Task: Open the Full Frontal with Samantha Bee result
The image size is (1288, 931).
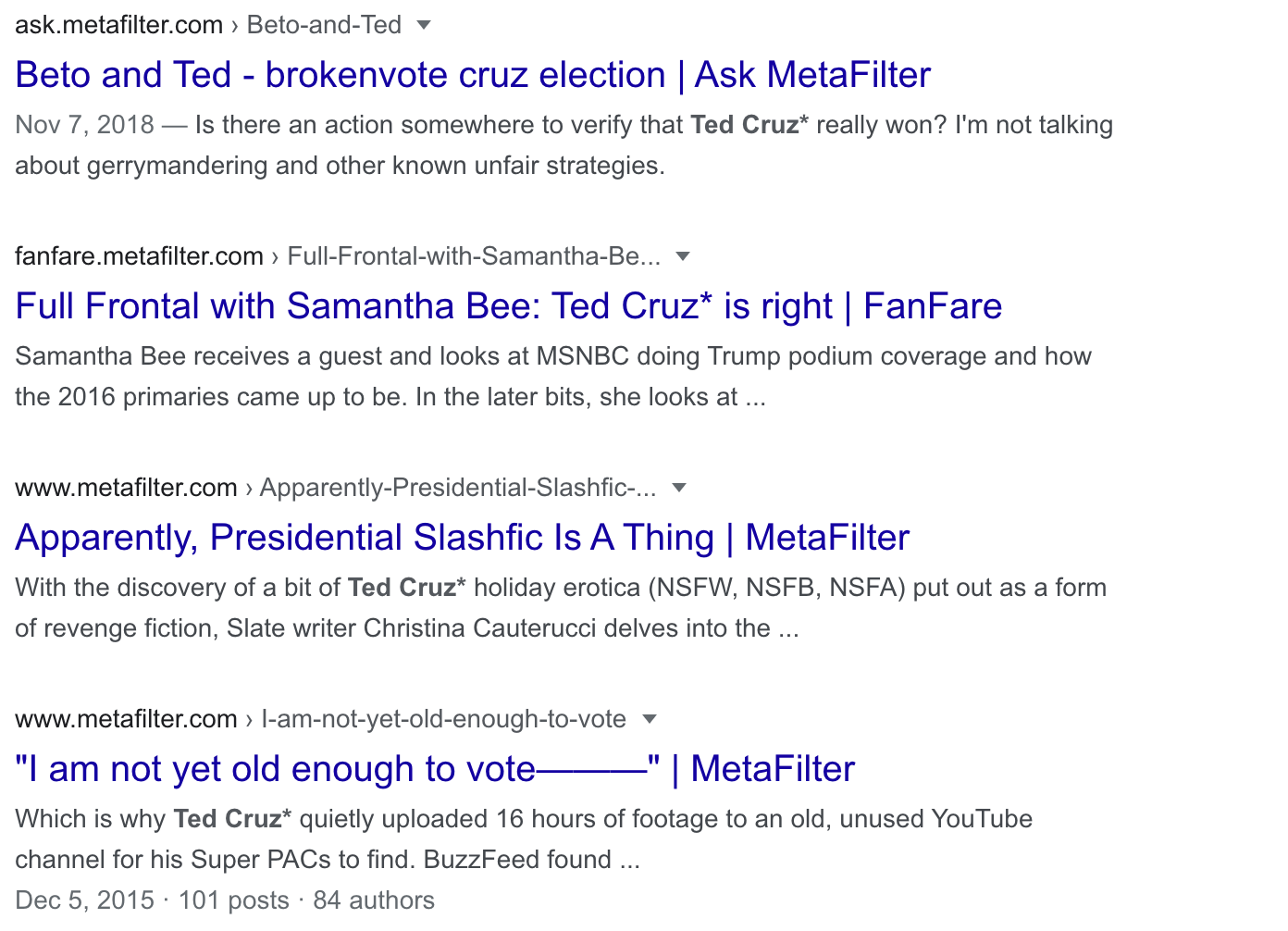Action: (508, 306)
